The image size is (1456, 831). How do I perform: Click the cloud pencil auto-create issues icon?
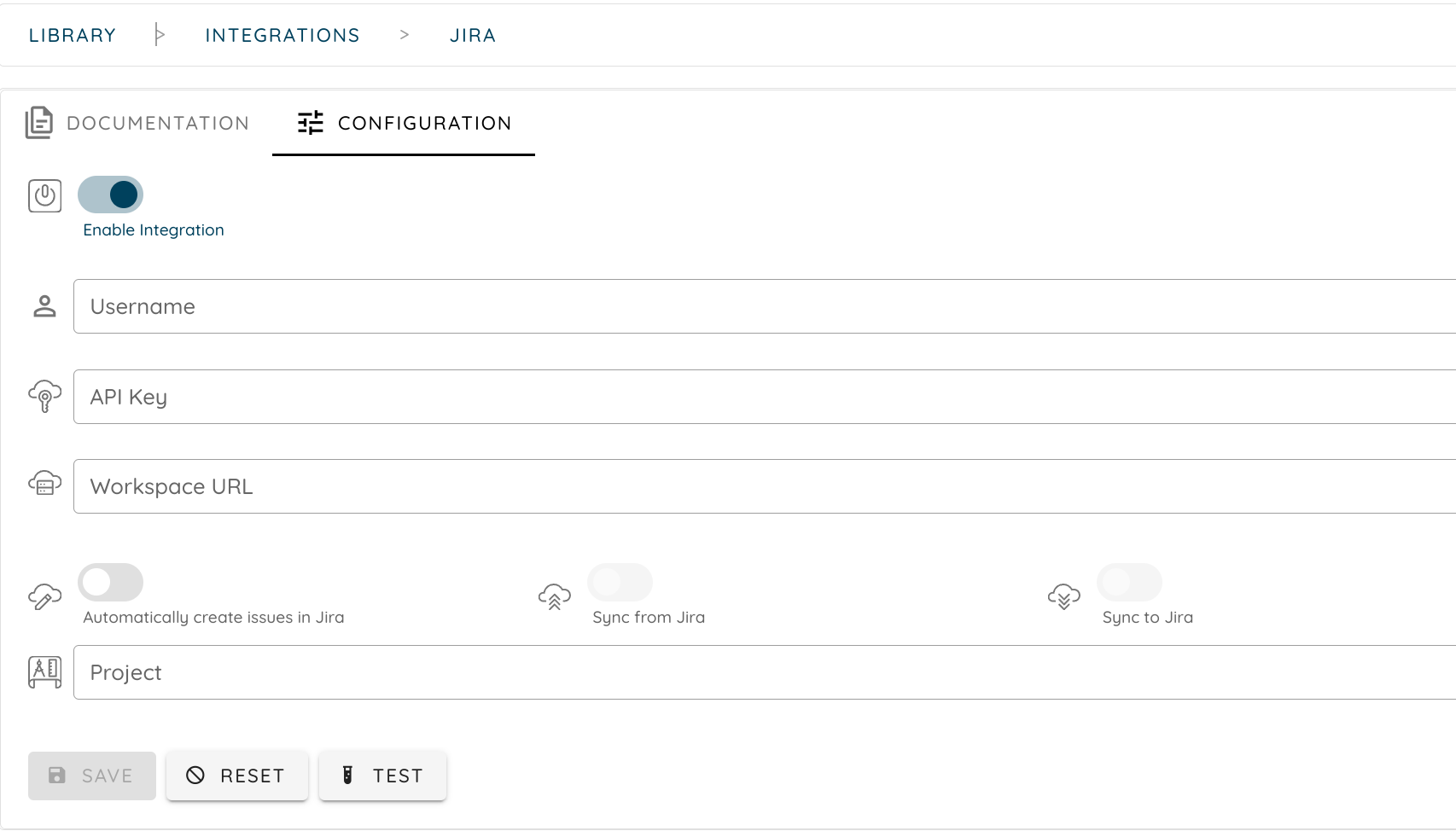[44, 596]
